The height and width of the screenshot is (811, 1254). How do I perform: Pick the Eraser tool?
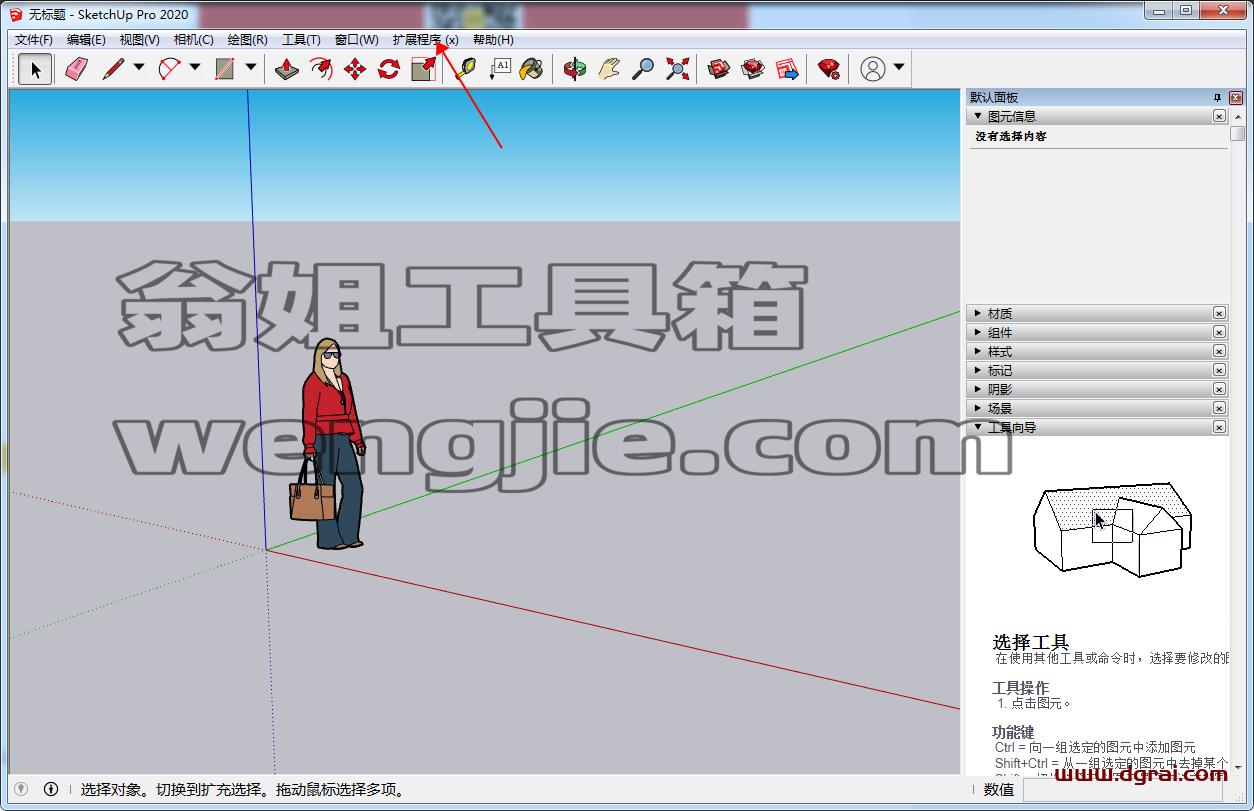tap(76, 69)
